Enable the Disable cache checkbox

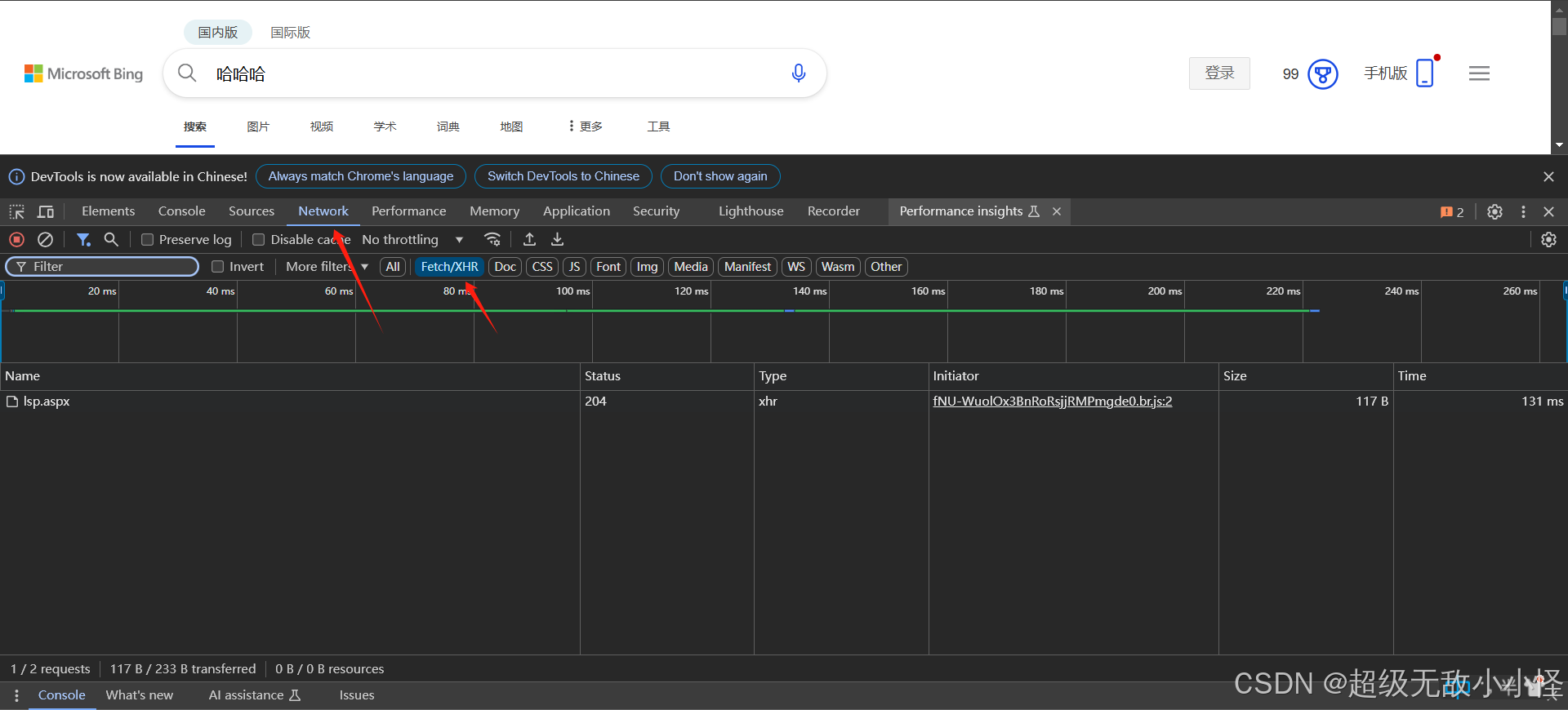pyautogui.click(x=258, y=239)
